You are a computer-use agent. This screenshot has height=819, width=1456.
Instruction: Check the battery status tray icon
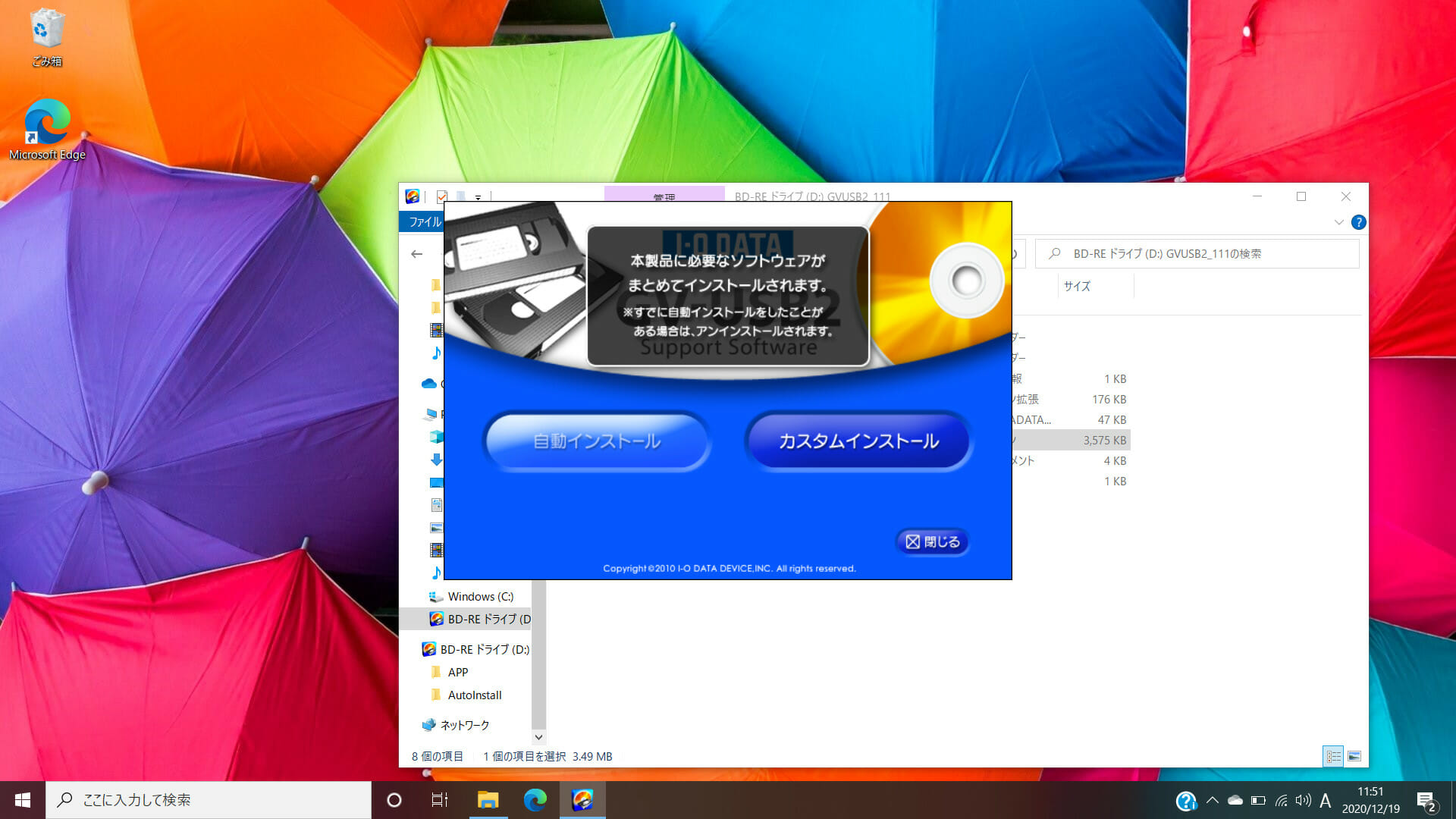pos(1258,800)
